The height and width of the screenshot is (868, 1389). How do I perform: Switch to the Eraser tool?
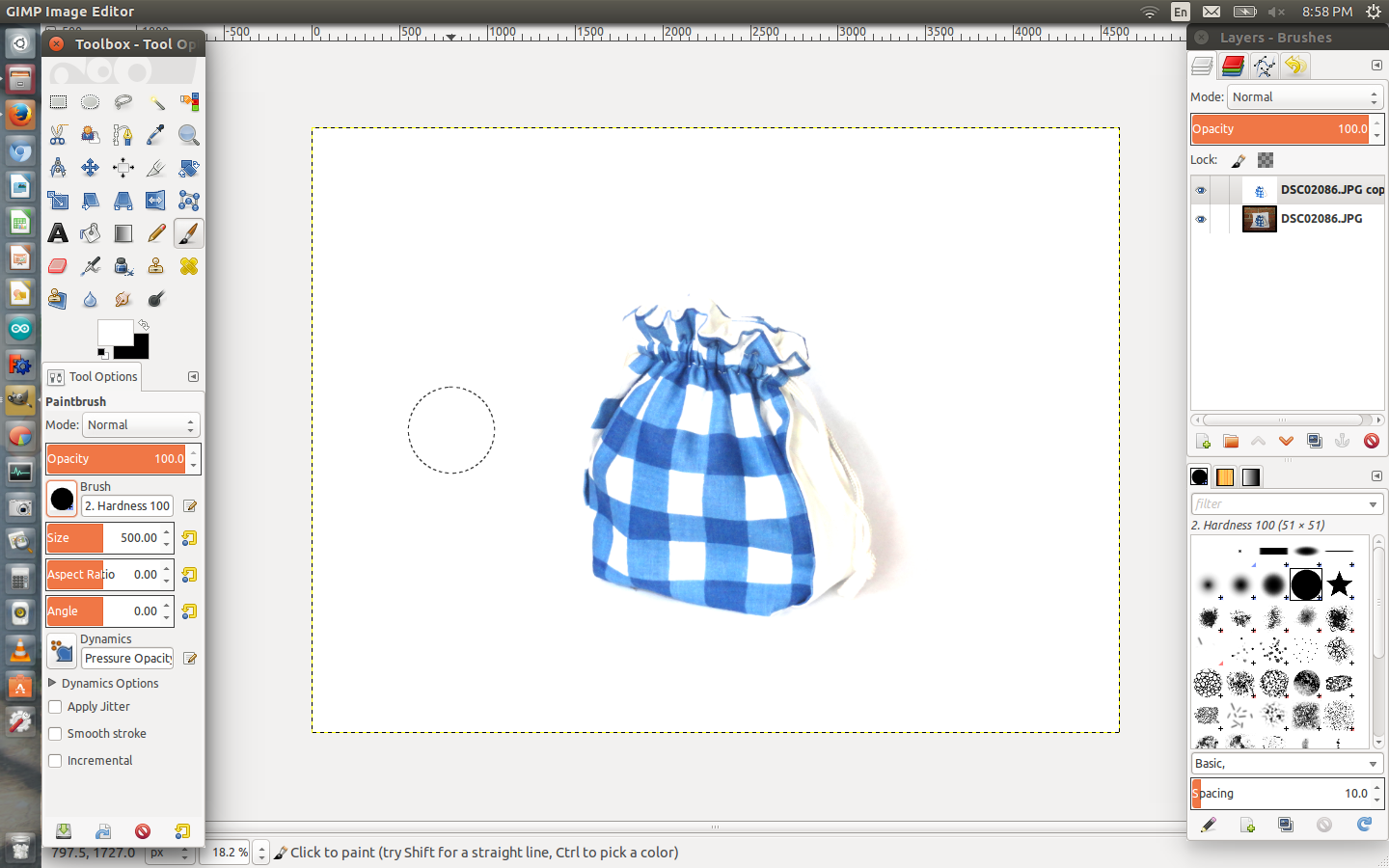[58, 265]
